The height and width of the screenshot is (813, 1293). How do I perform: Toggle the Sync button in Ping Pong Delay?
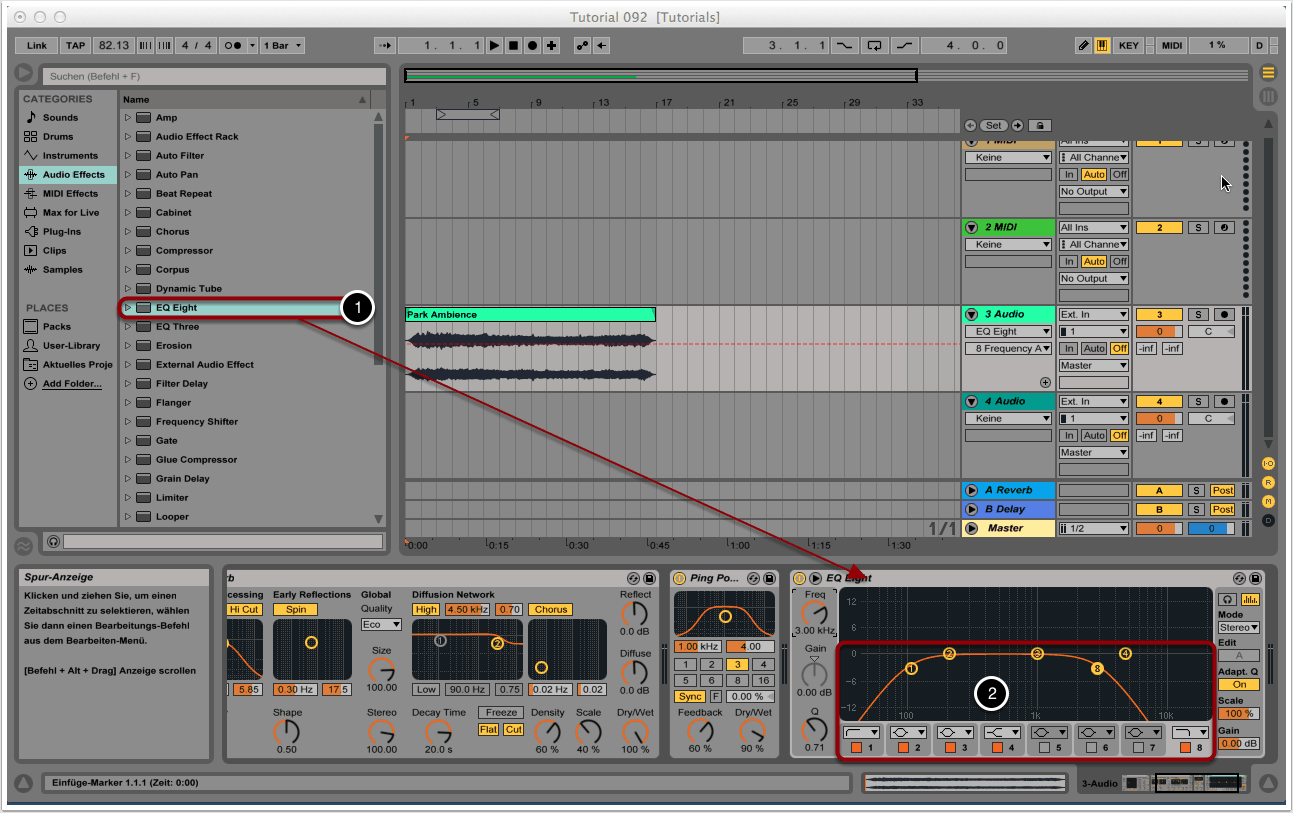pyautogui.click(x=689, y=696)
